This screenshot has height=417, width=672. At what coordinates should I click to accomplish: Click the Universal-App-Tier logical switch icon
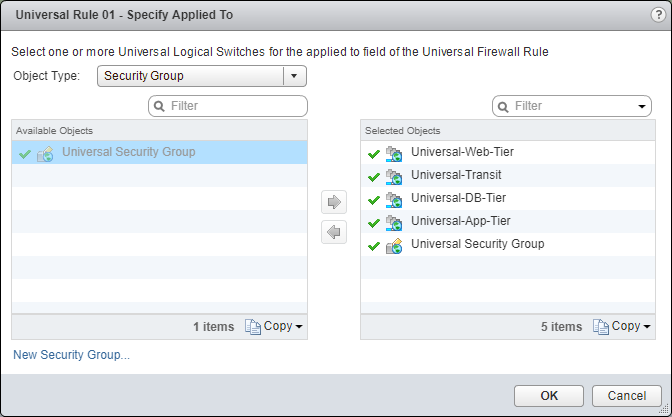tap(393, 221)
